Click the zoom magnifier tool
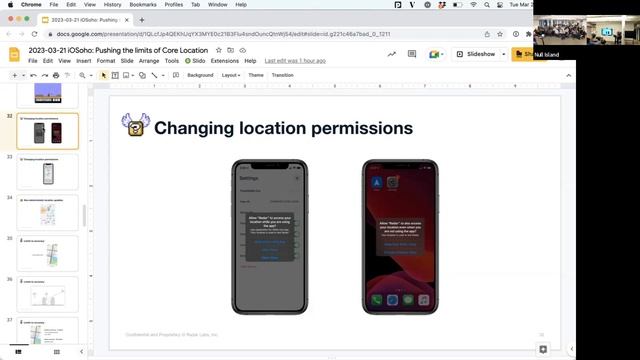The height and width of the screenshot is (360, 640). tap(82, 75)
